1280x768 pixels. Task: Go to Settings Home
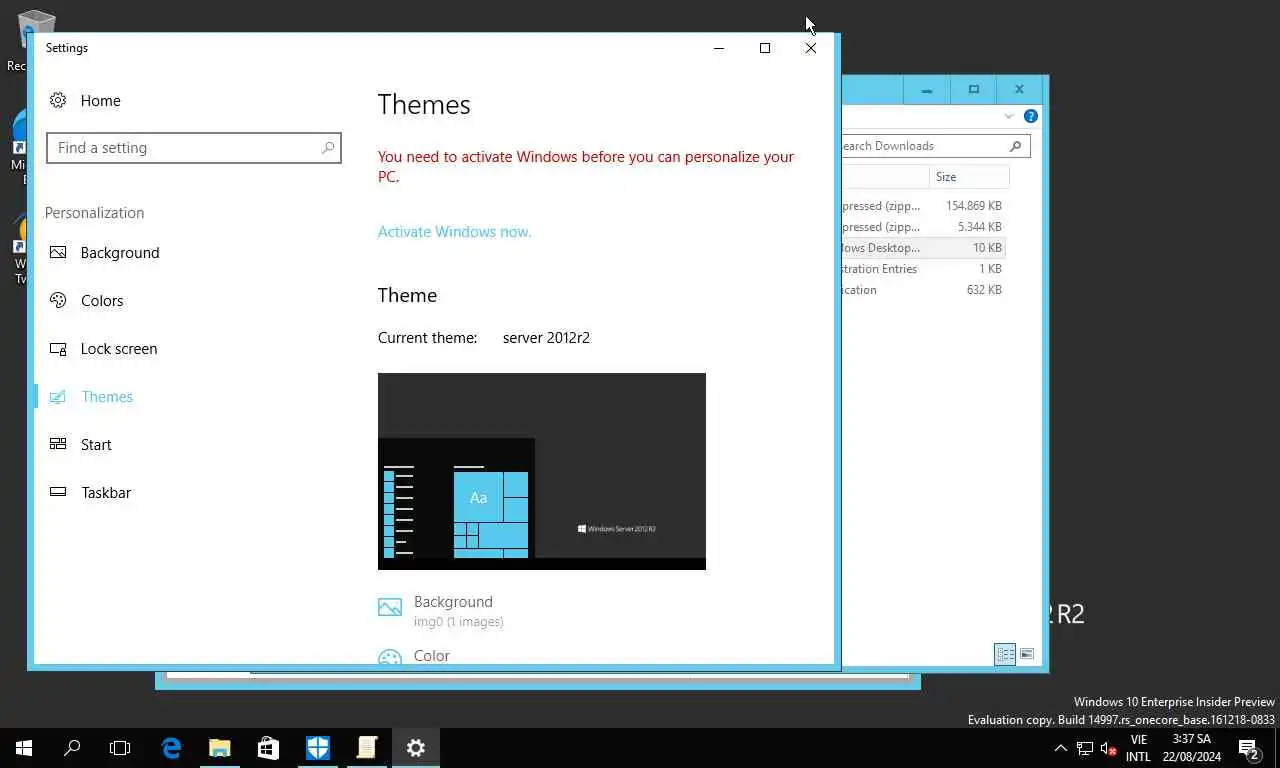click(85, 100)
